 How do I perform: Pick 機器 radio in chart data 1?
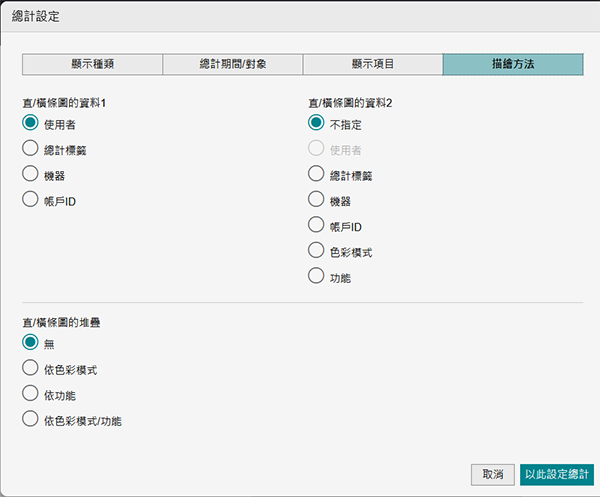(x=30, y=175)
